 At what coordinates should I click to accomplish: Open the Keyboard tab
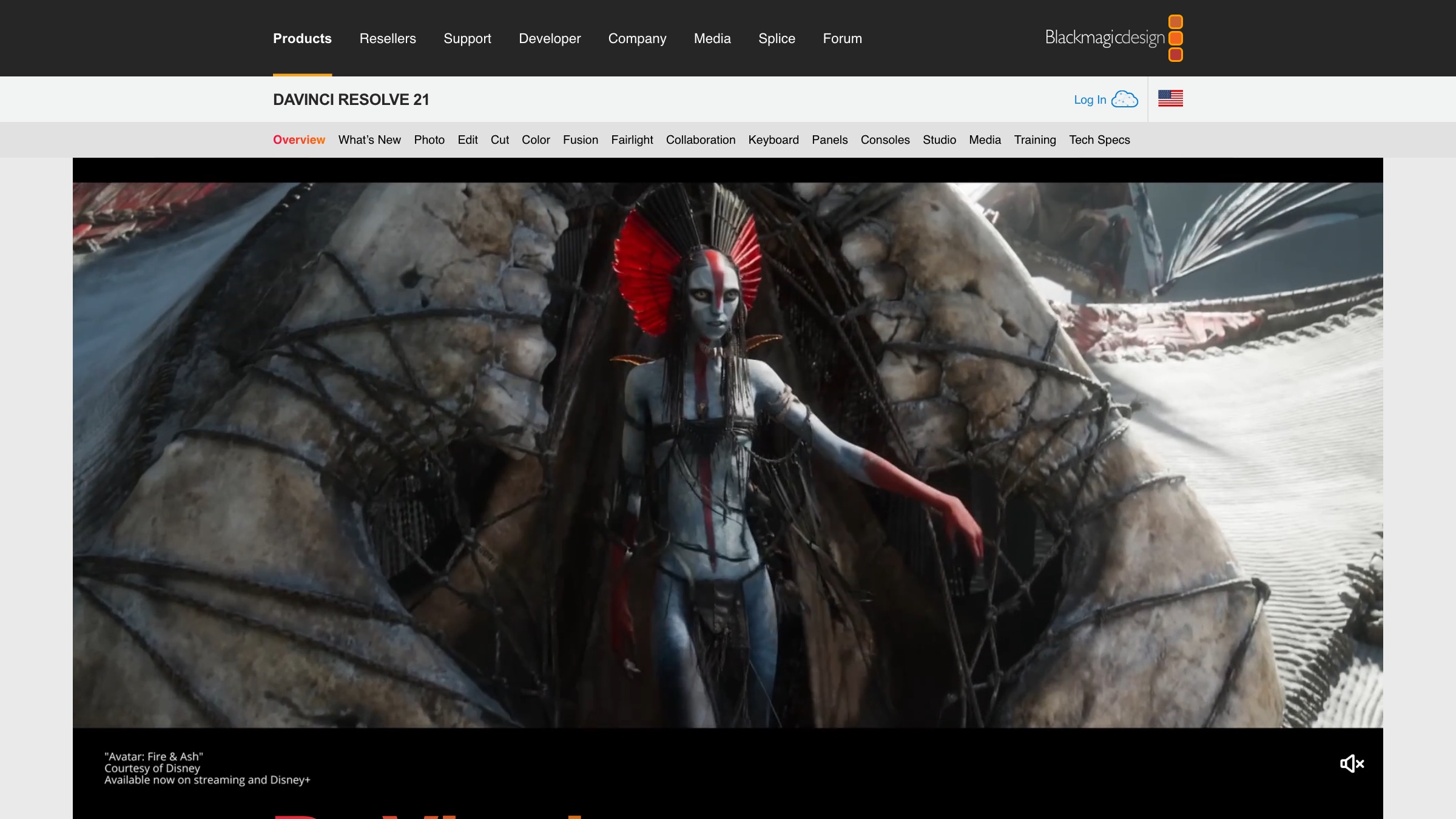773,140
